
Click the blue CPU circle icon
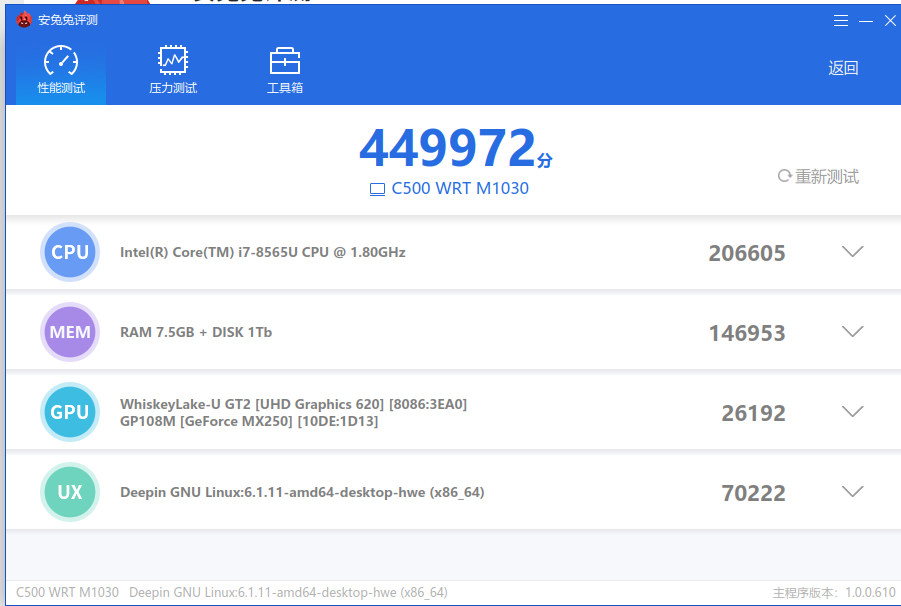70,252
